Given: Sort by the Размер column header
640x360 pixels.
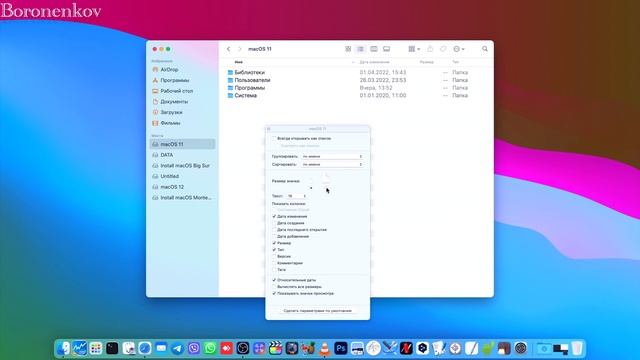Looking at the screenshot, I should (427, 62).
